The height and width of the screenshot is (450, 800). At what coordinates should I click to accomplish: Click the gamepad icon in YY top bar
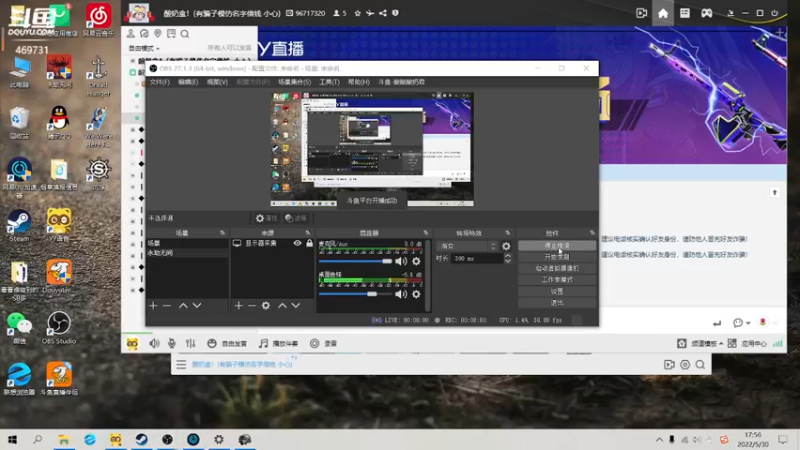(x=707, y=13)
